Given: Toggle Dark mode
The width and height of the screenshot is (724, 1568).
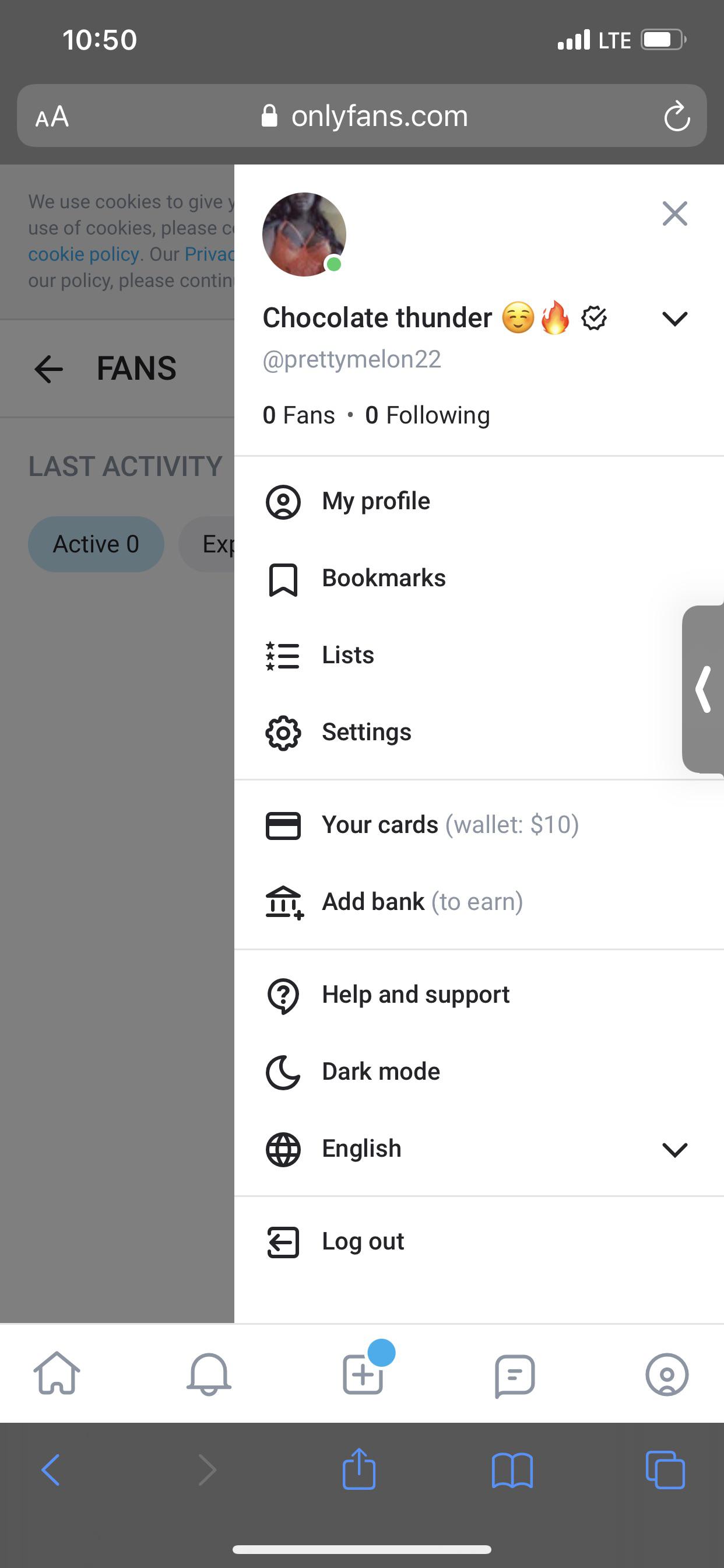Looking at the screenshot, I should tap(479, 1072).
